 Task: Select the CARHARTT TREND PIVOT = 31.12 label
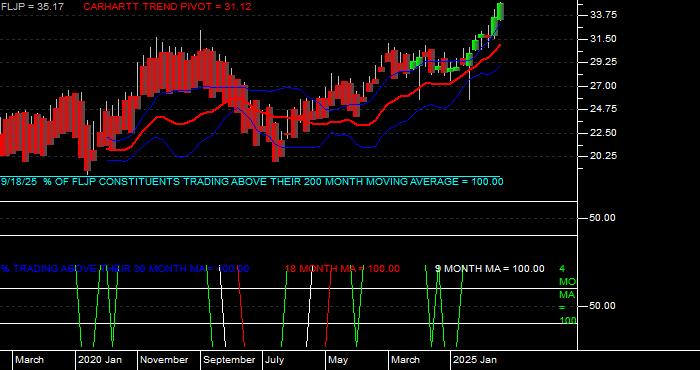(167, 7)
